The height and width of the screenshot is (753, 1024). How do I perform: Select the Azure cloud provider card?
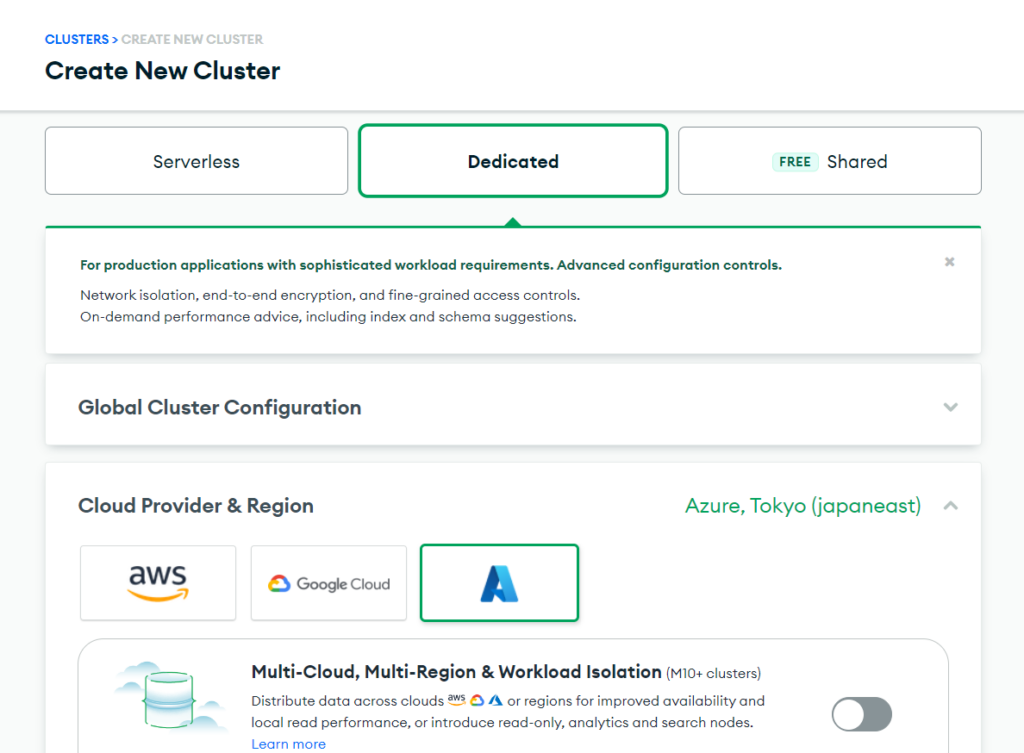pos(500,583)
